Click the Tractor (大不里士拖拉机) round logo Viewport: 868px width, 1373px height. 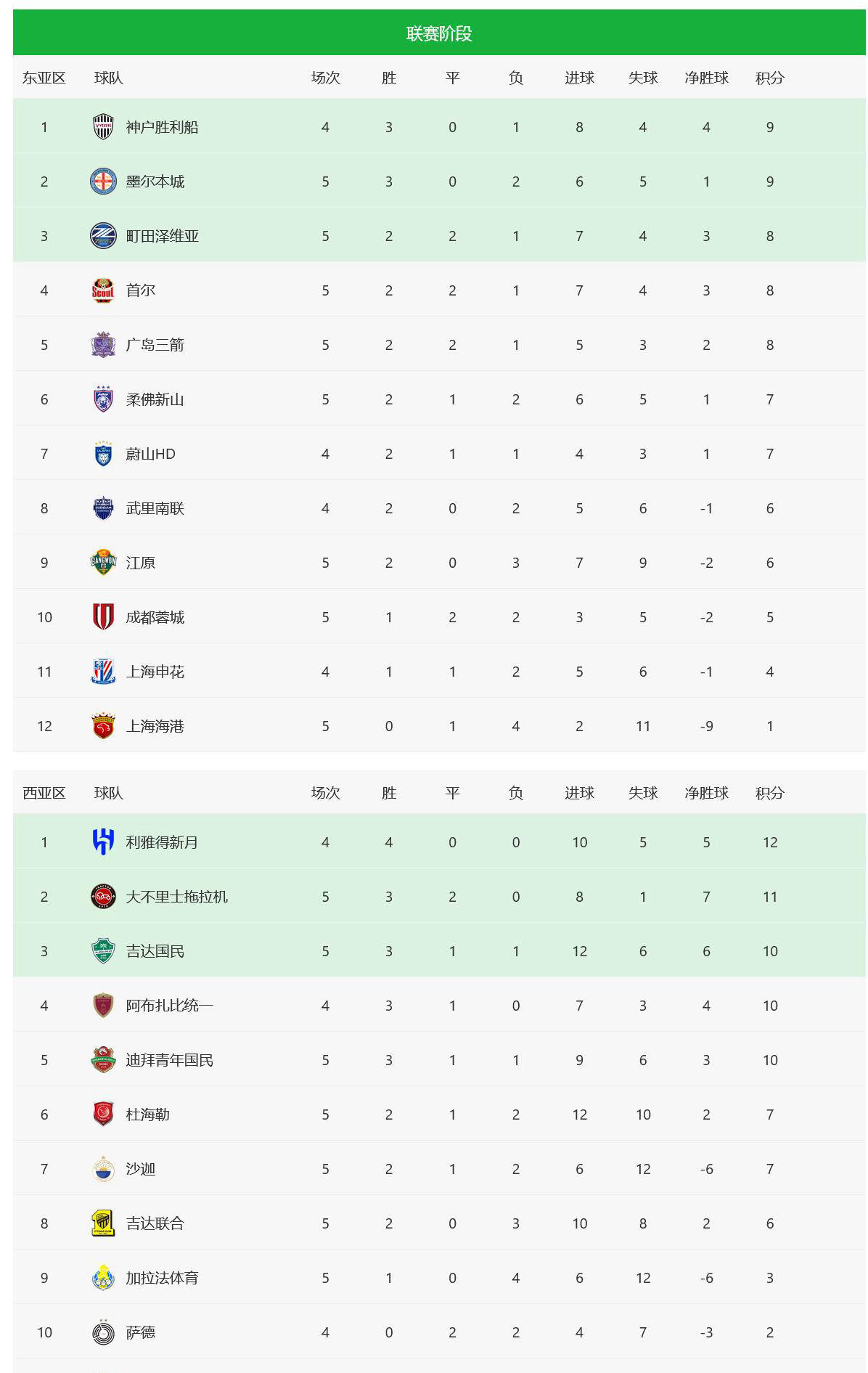pos(103,897)
